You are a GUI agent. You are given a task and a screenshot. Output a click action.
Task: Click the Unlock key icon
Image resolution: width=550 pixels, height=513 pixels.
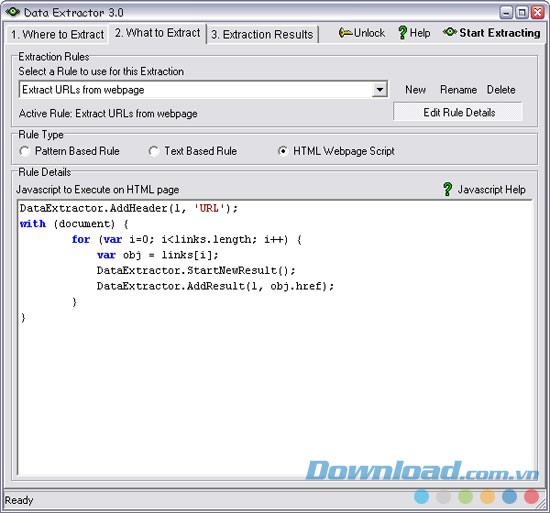pyautogui.click(x=346, y=33)
